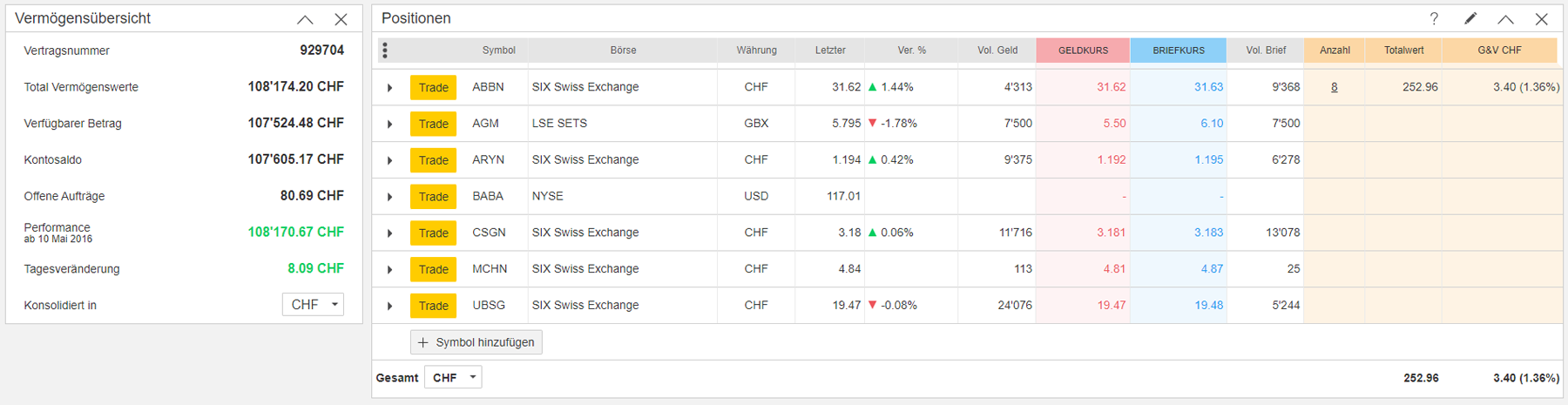The height and width of the screenshot is (405, 1568).
Task: Click the Trade button for AGM
Action: coord(433,124)
